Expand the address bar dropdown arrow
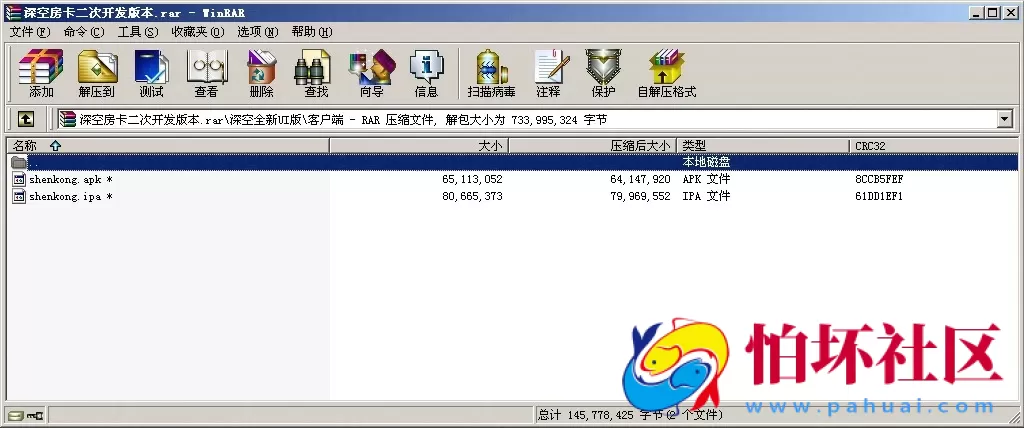 (1004, 119)
